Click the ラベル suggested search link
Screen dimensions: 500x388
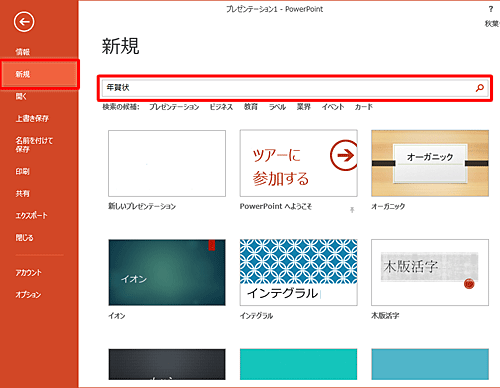pos(277,107)
